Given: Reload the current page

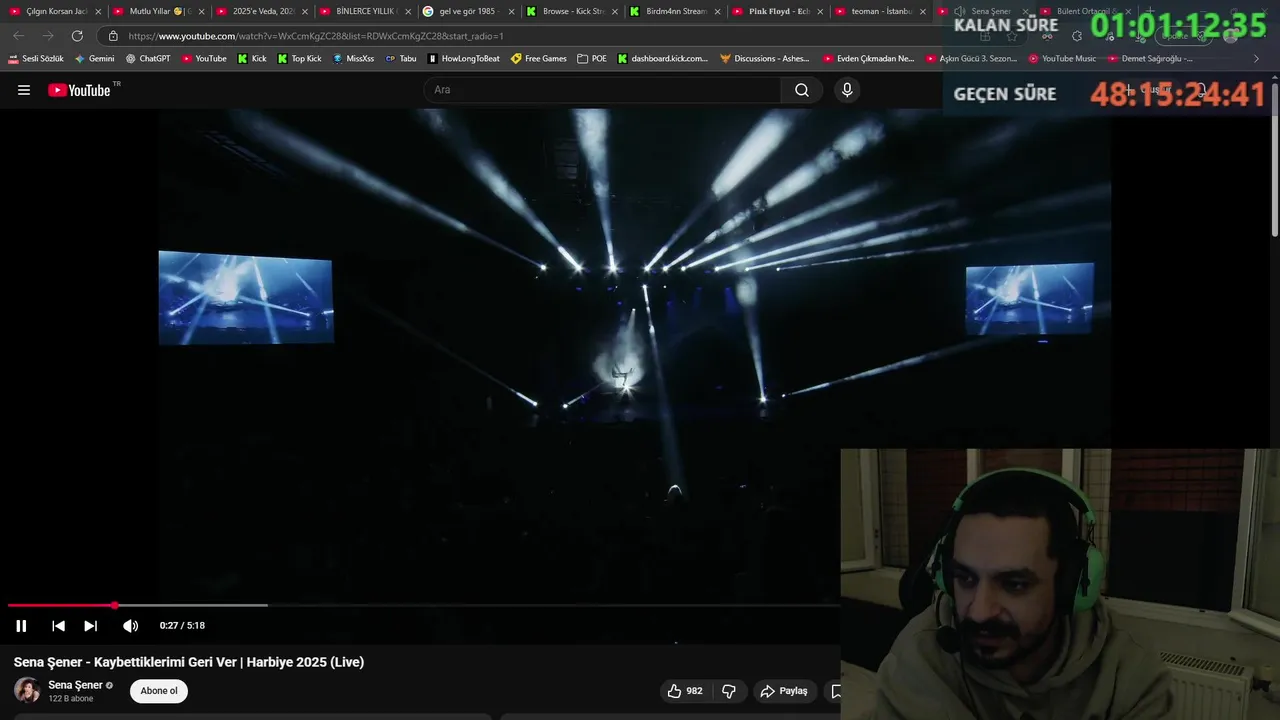Looking at the screenshot, I should coord(77,36).
